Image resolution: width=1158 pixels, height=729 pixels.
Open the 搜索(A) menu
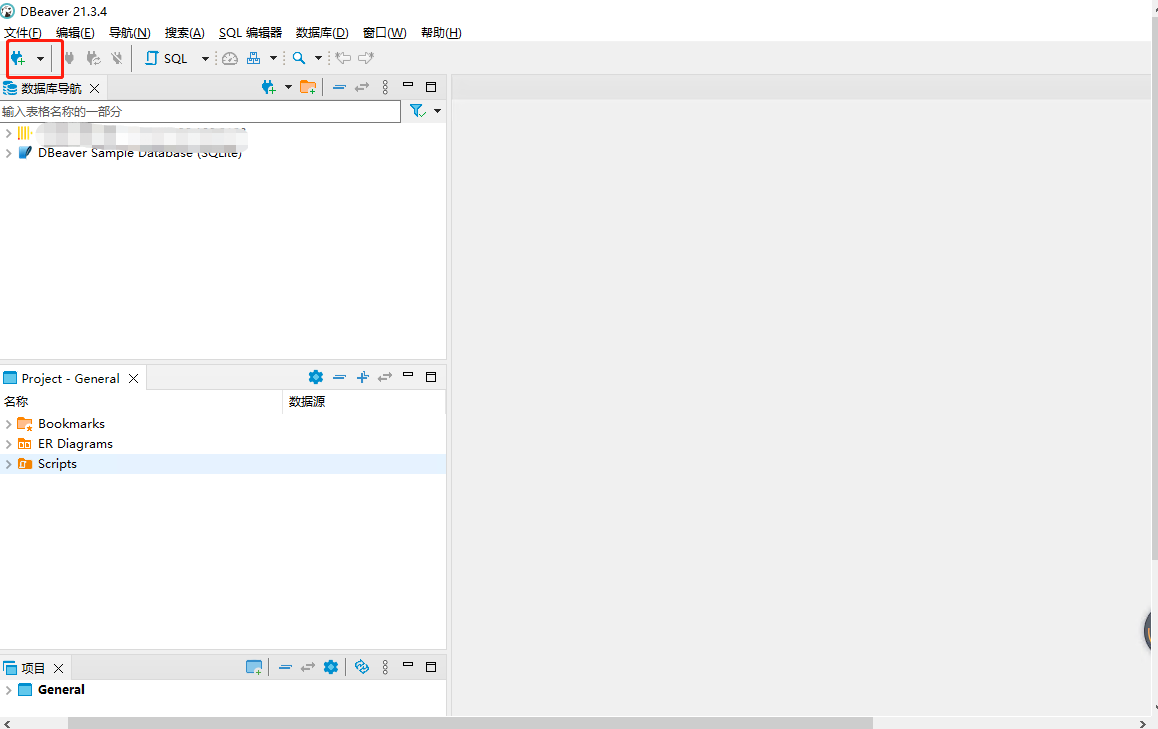pos(185,32)
